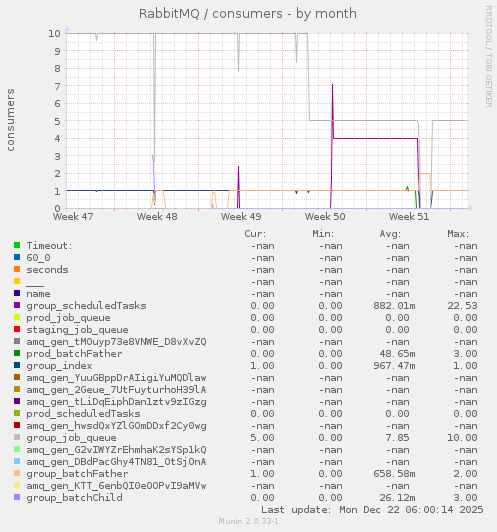This screenshot has height=532, width=497.
Task: Click the green Timeout legend color swatch
Action: click(x=17, y=245)
